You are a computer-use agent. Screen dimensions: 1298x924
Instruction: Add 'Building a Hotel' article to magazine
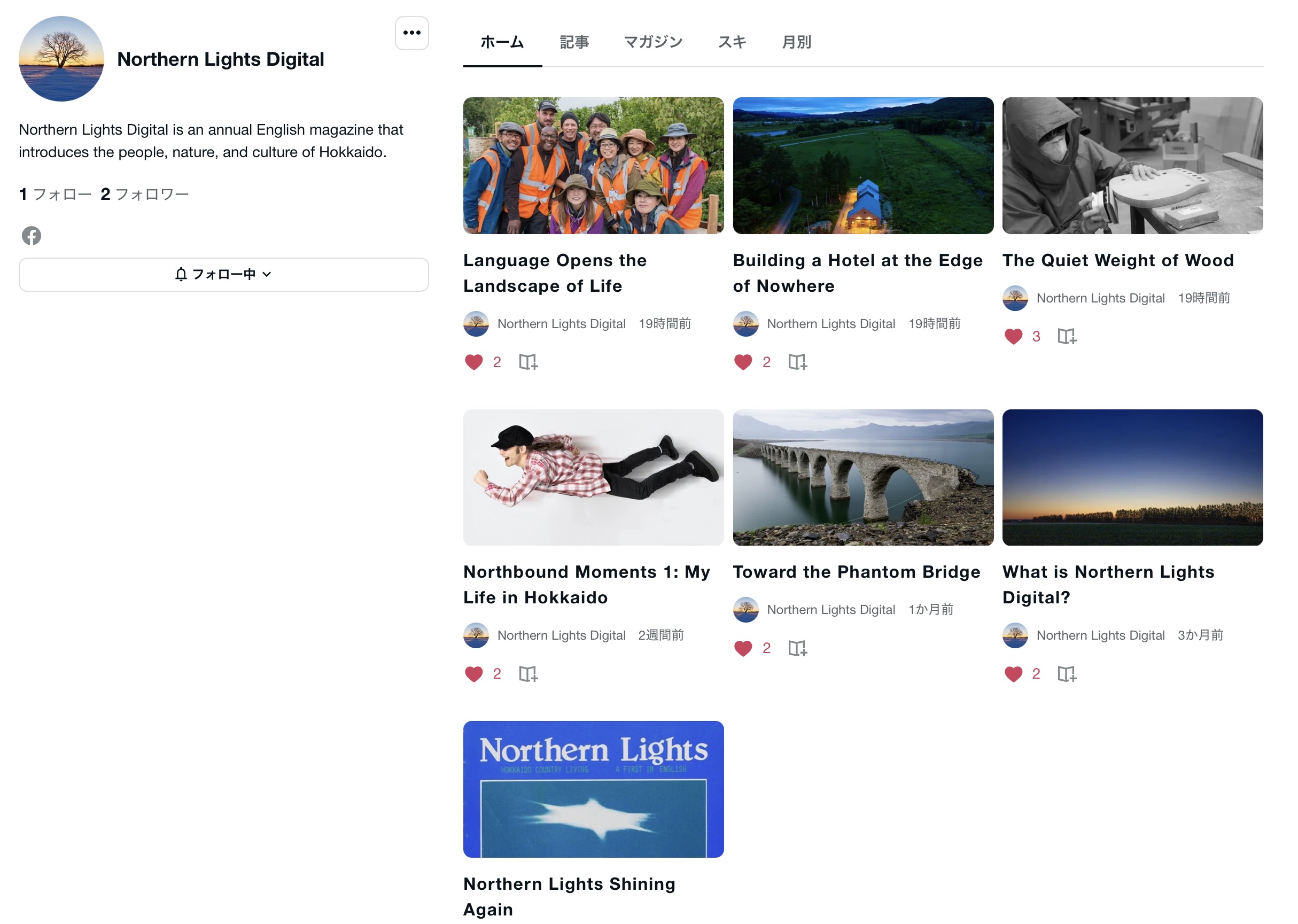coord(797,362)
